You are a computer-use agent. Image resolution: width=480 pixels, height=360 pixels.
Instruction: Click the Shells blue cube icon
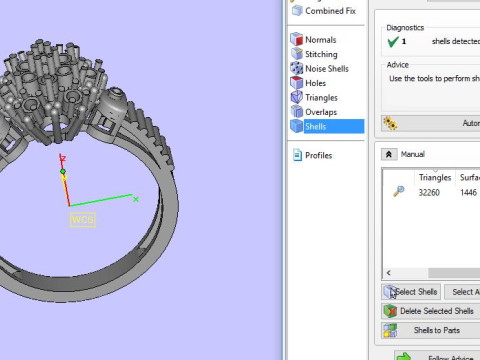point(296,126)
